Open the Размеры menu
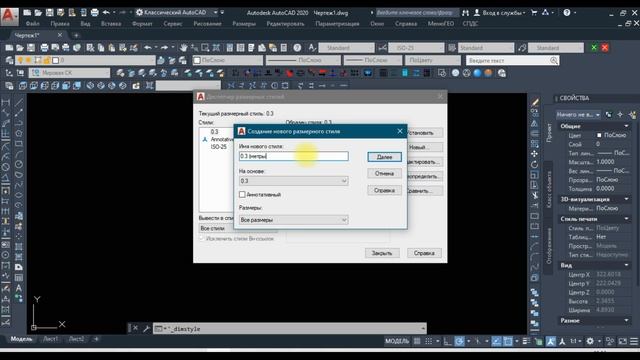 (244, 24)
